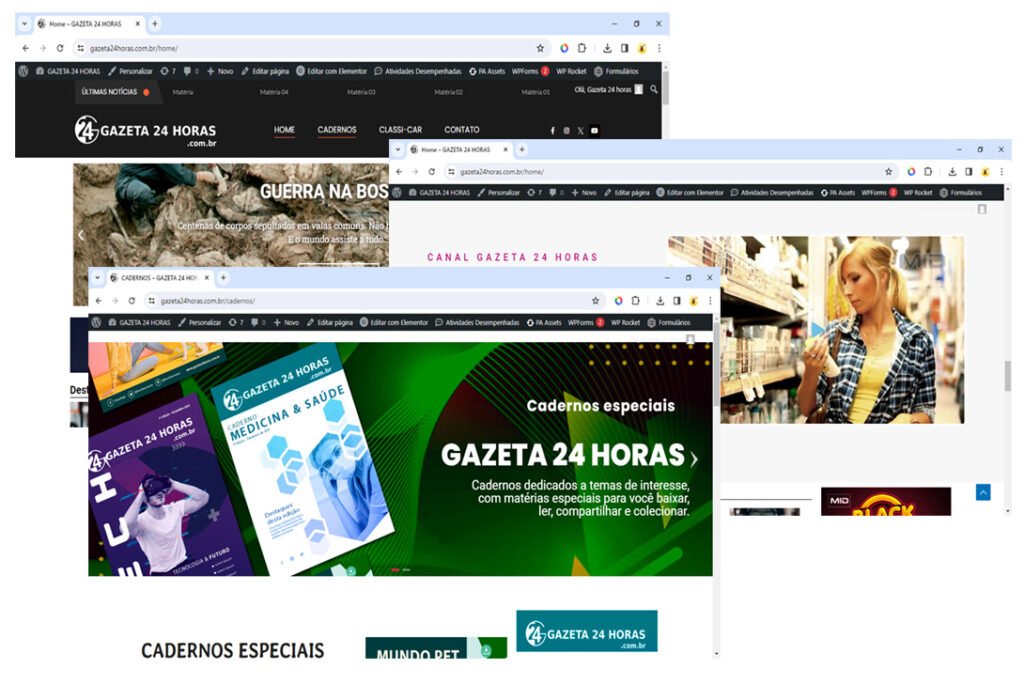
Task: Click the Facebook icon in the site header
Action: 552,131
